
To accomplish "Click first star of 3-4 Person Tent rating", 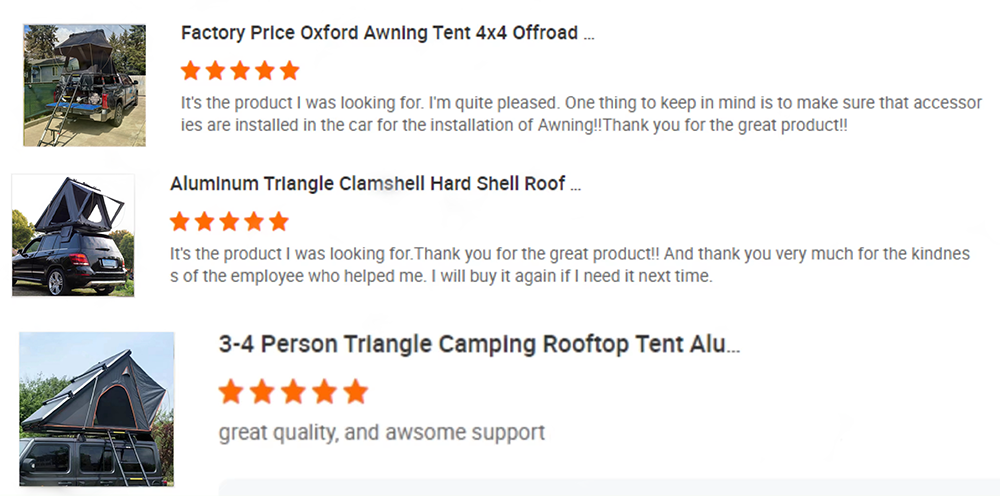I will point(231,391).
